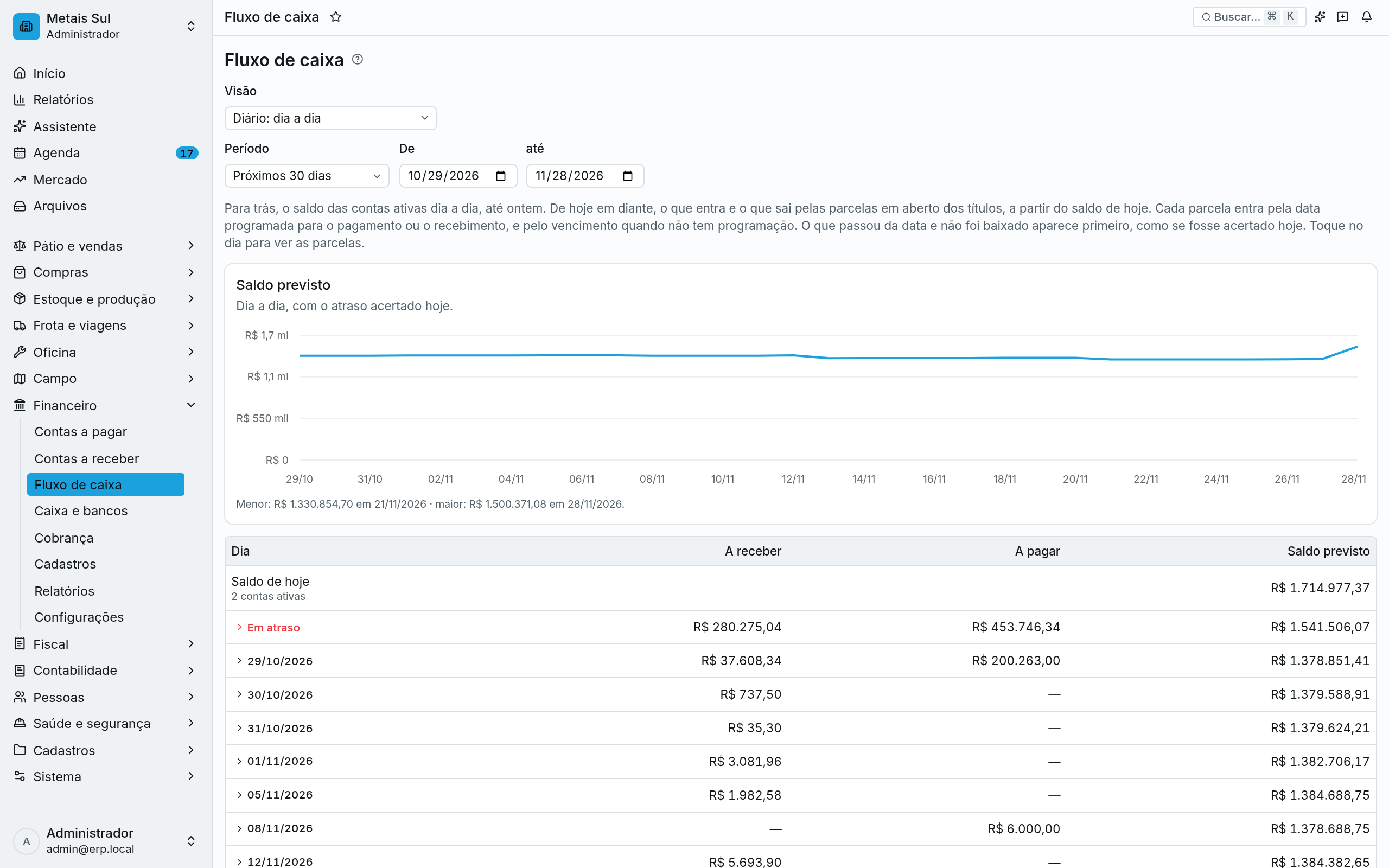Open Configurações under Financeiro
This screenshot has width=1389, height=868.
(x=106, y=617)
